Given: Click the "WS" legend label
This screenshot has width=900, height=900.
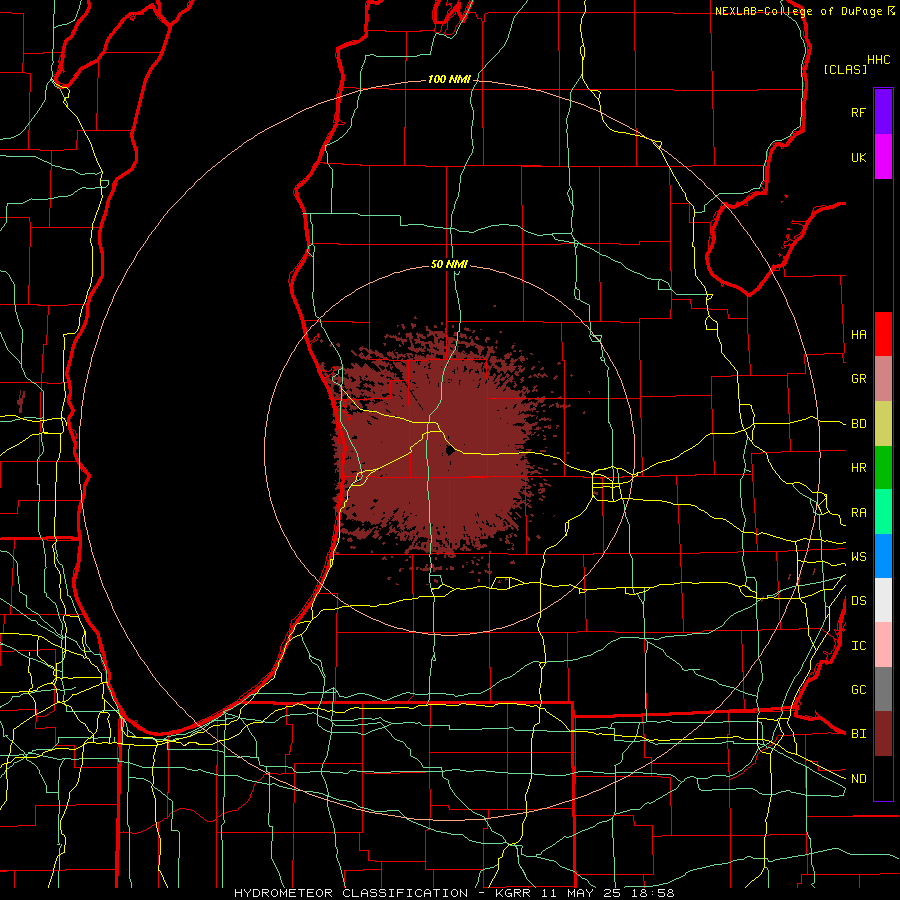Looking at the screenshot, I should (858, 557).
